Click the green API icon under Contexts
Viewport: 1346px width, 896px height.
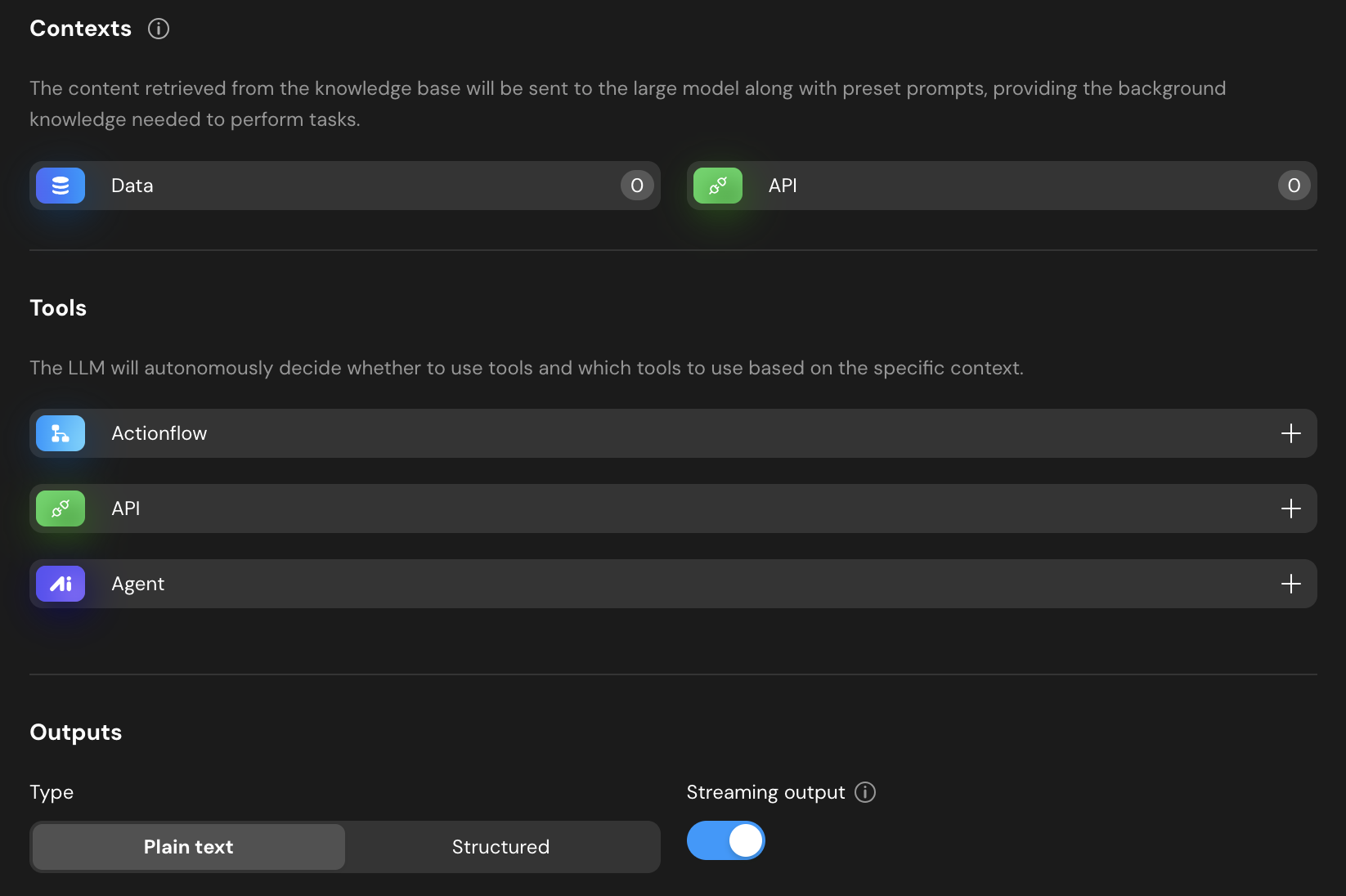pos(717,186)
